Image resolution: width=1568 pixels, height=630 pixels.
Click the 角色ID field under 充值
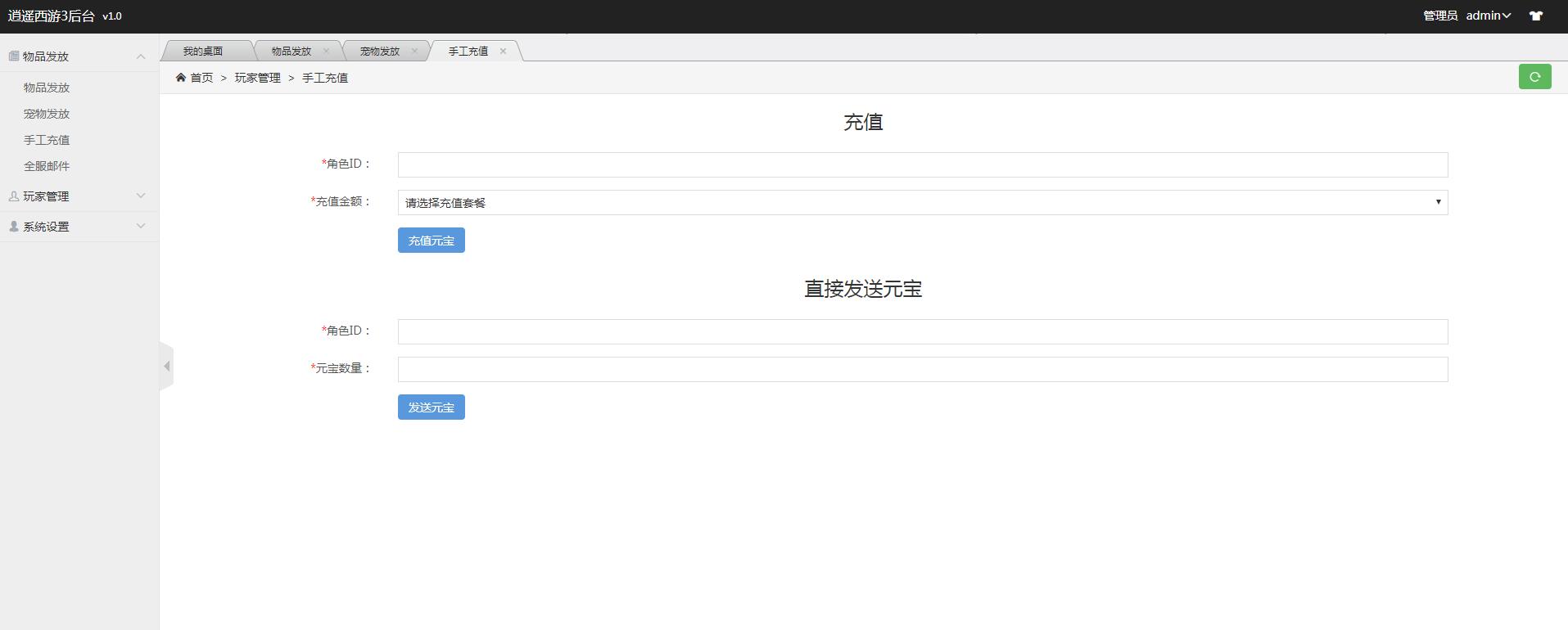922,164
